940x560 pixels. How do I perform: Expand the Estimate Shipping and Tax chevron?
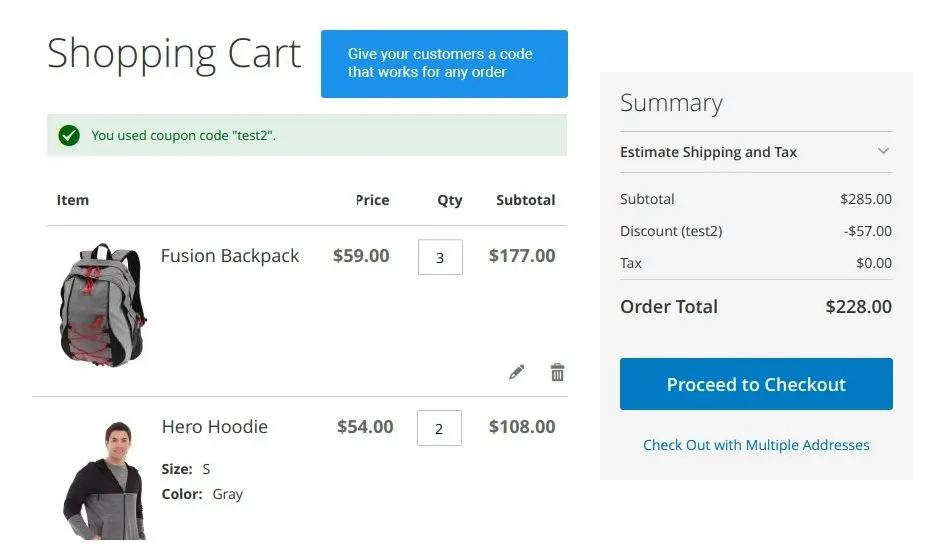883,151
